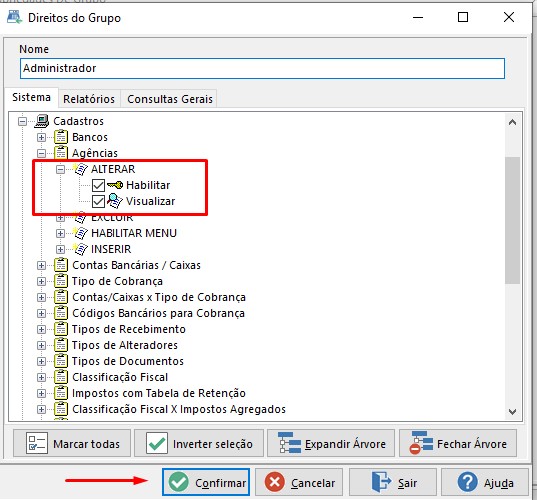This screenshot has width=537, height=500.
Task: Click Fechar Árvore button
Action: [458, 444]
